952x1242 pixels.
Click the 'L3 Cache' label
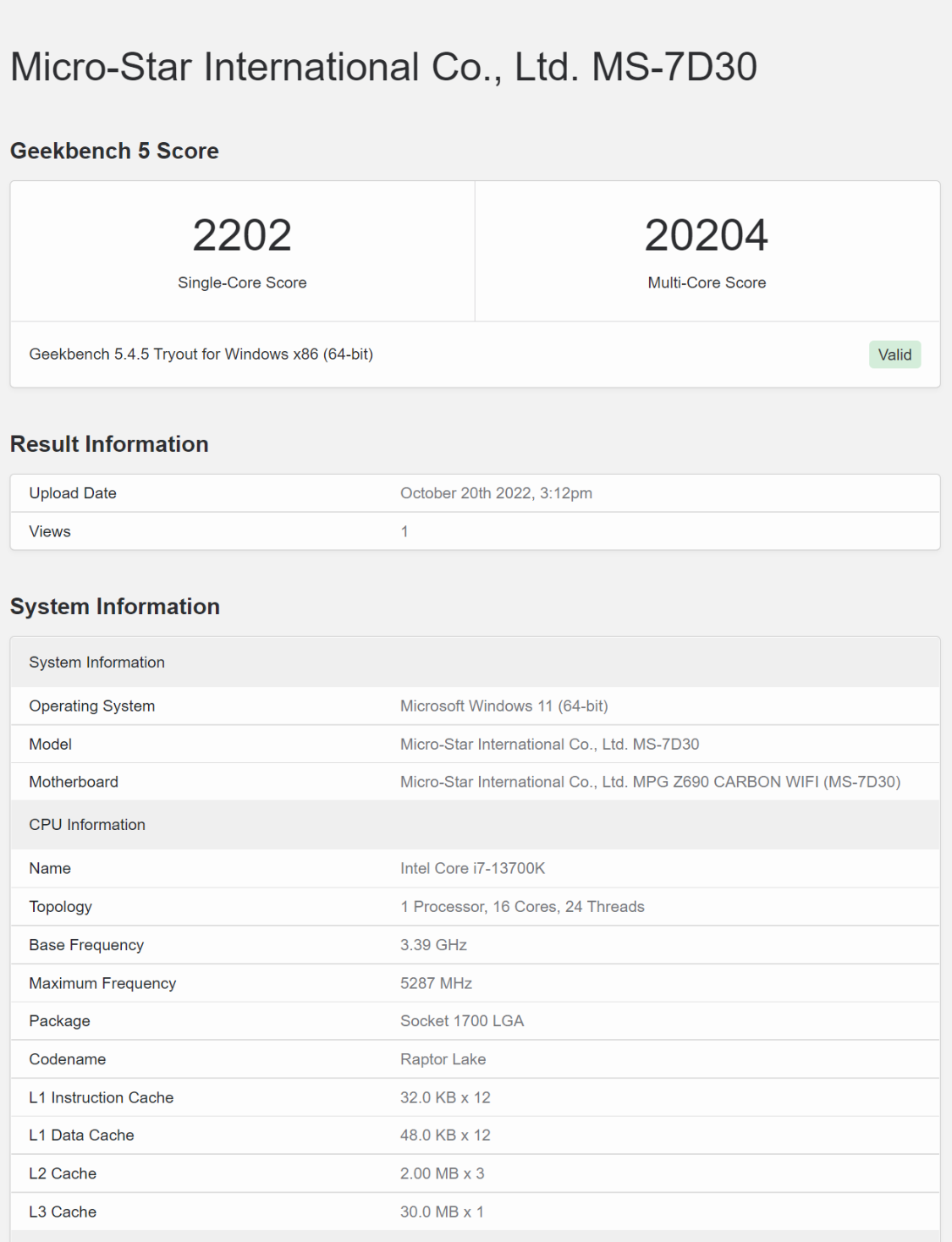click(x=63, y=1212)
